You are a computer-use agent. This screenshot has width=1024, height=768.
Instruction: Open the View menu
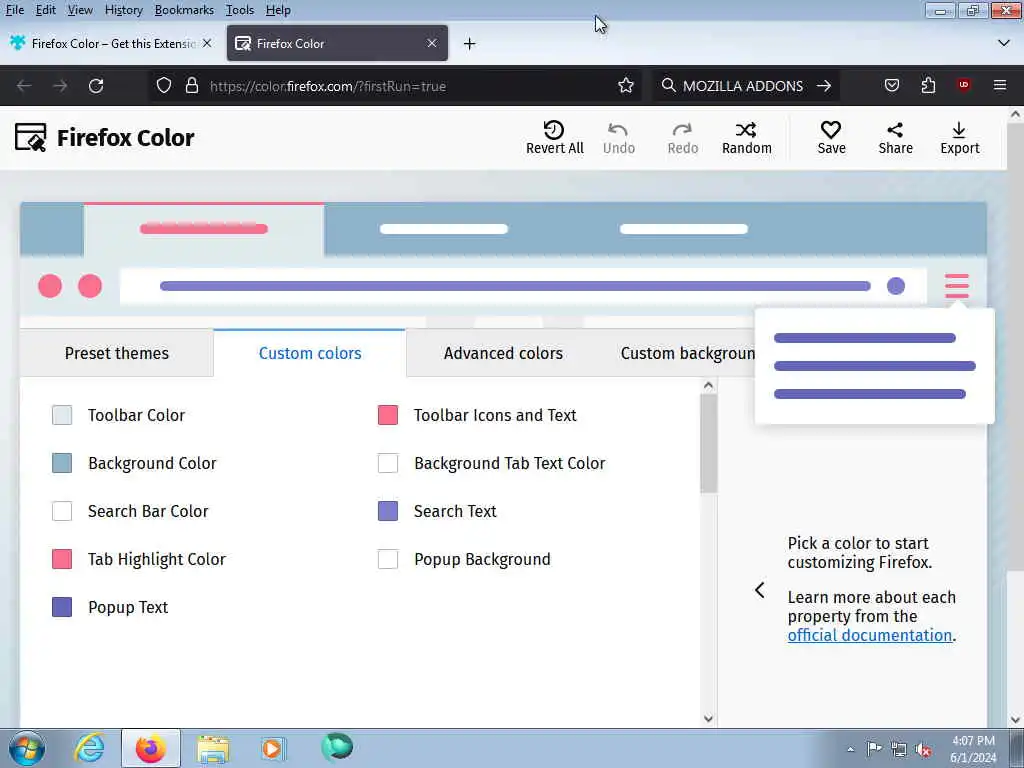coord(80,10)
